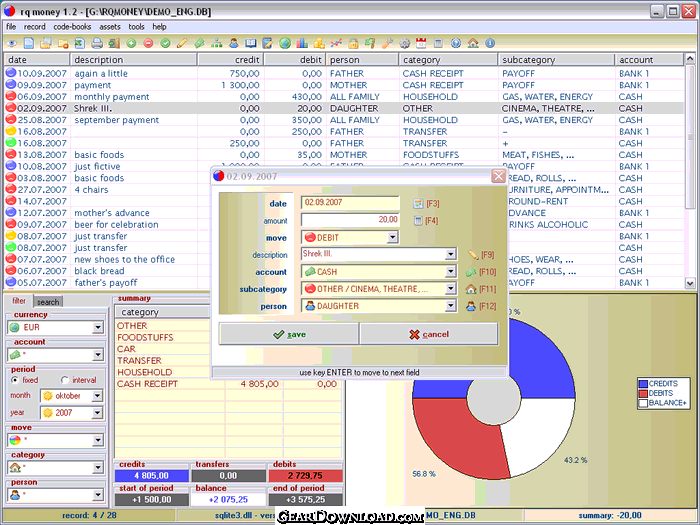Viewport: 700px width, 525px height.
Task: Click the save button
Action: point(289,334)
